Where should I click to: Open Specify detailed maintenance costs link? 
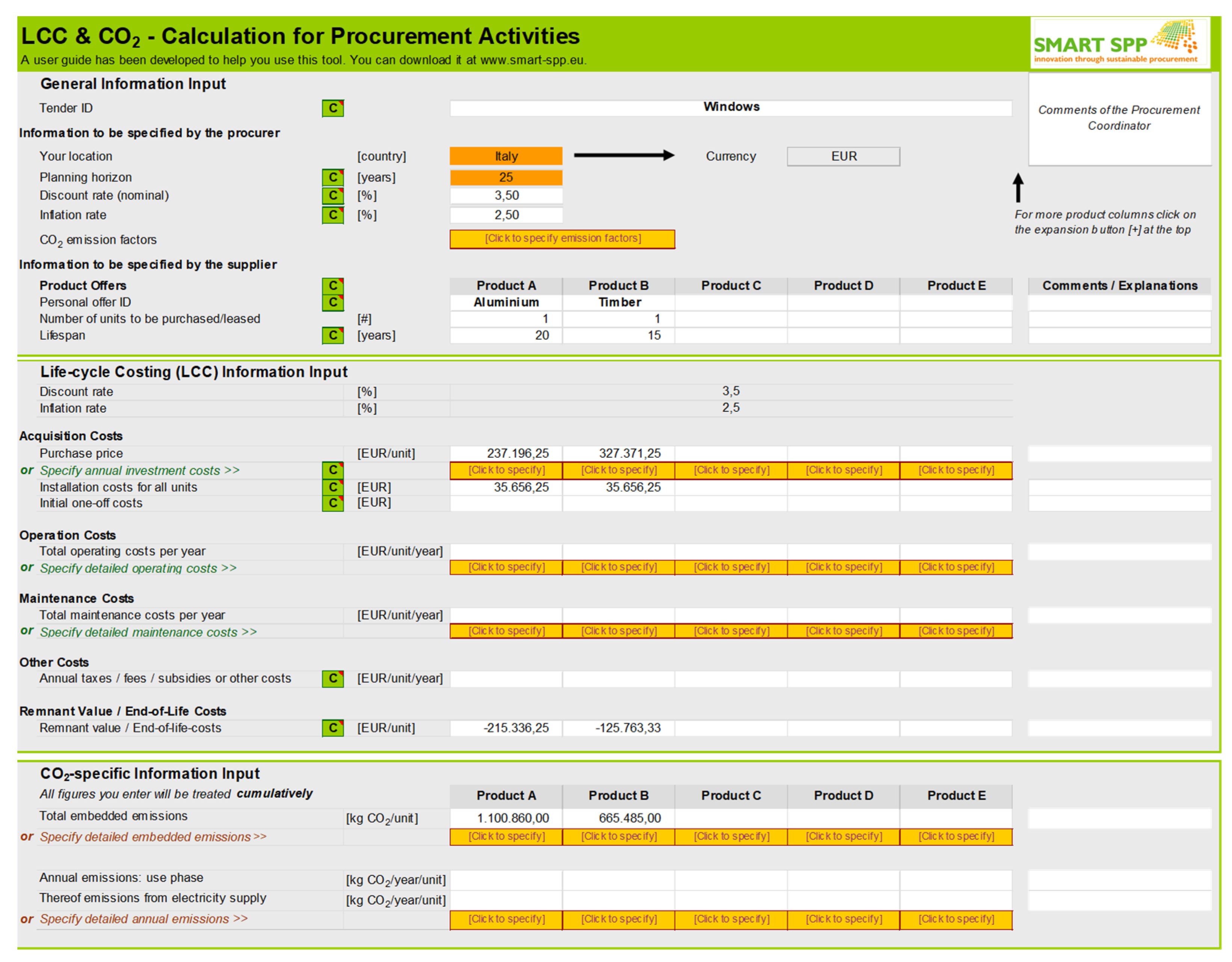(148, 632)
